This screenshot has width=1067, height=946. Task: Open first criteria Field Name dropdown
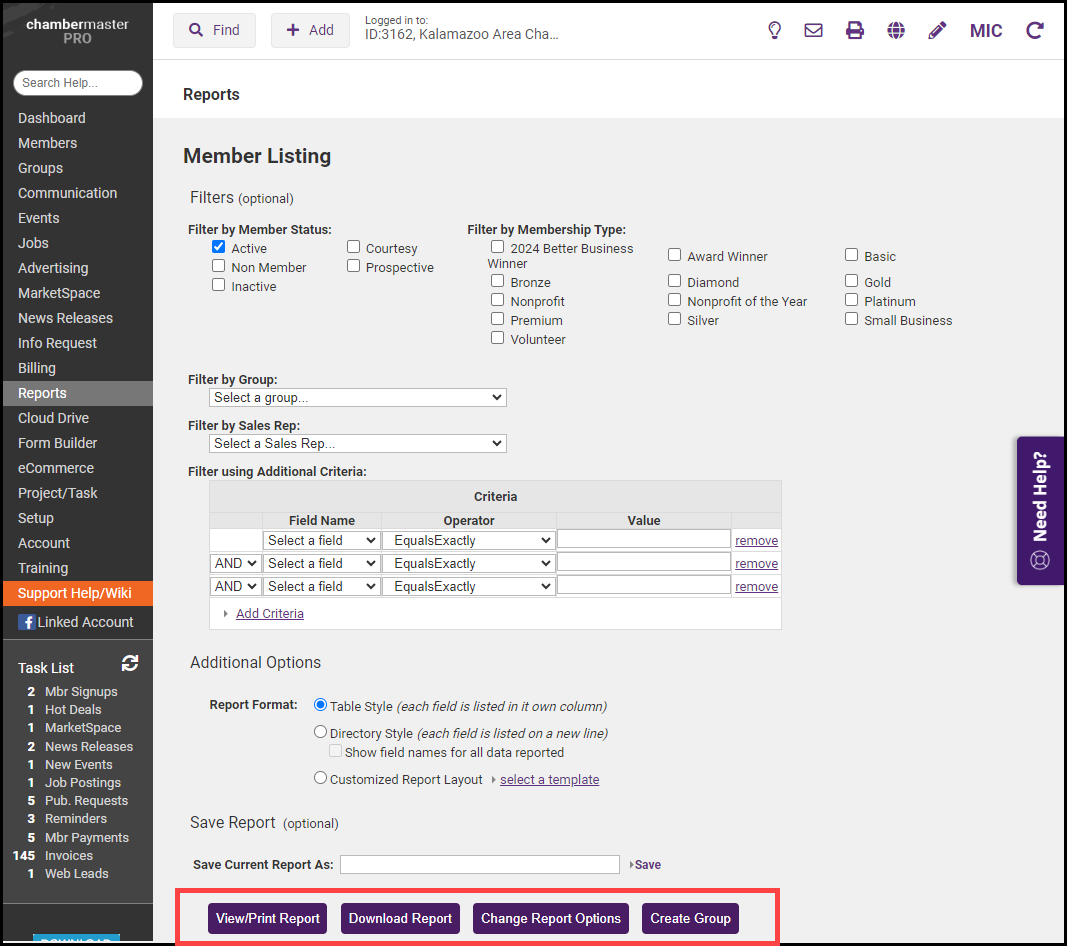point(321,540)
